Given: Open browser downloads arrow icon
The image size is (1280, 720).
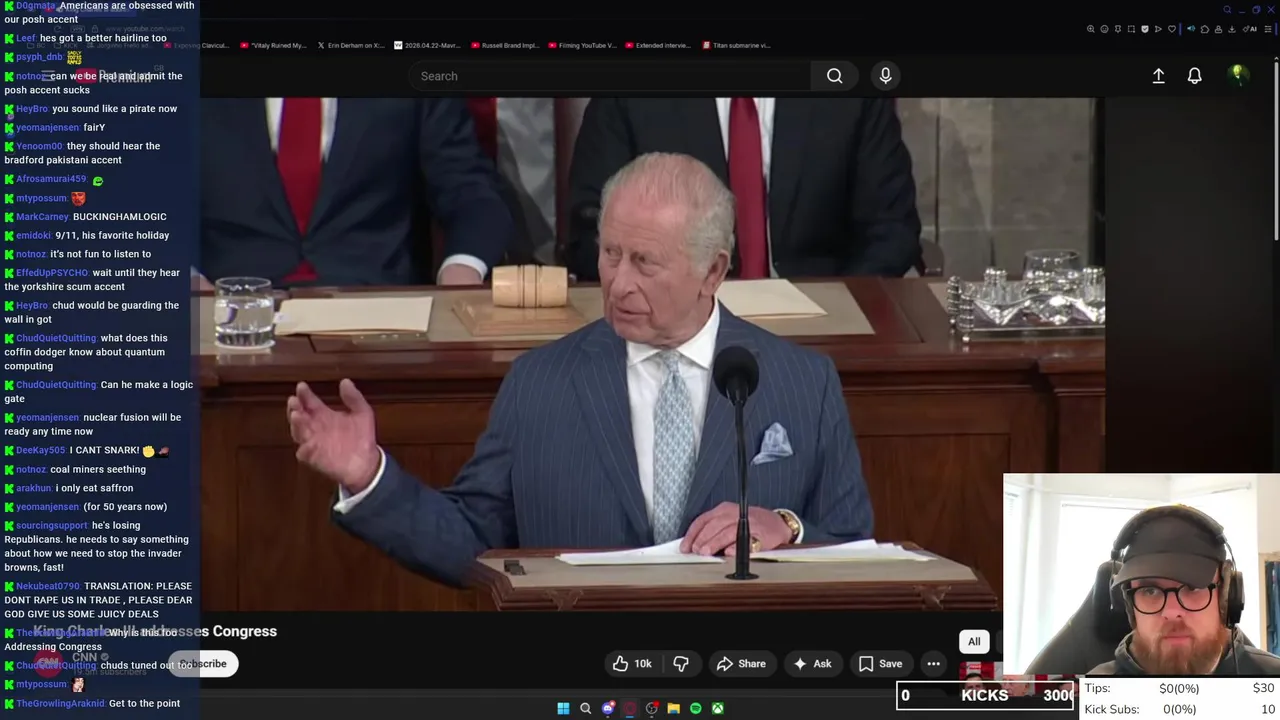Looking at the screenshot, I should (x=1231, y=29).
